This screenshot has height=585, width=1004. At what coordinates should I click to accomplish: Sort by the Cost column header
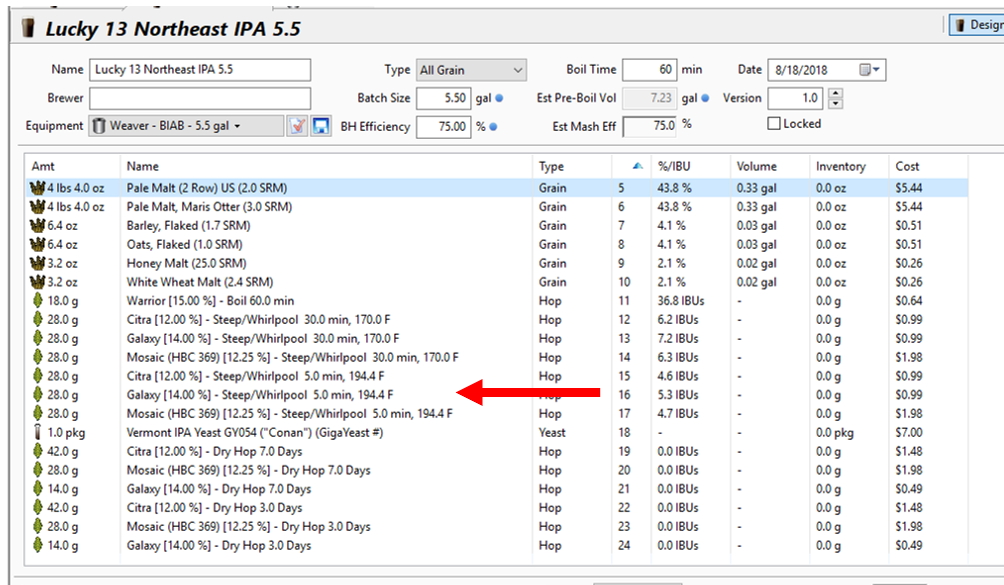(907, 166)
